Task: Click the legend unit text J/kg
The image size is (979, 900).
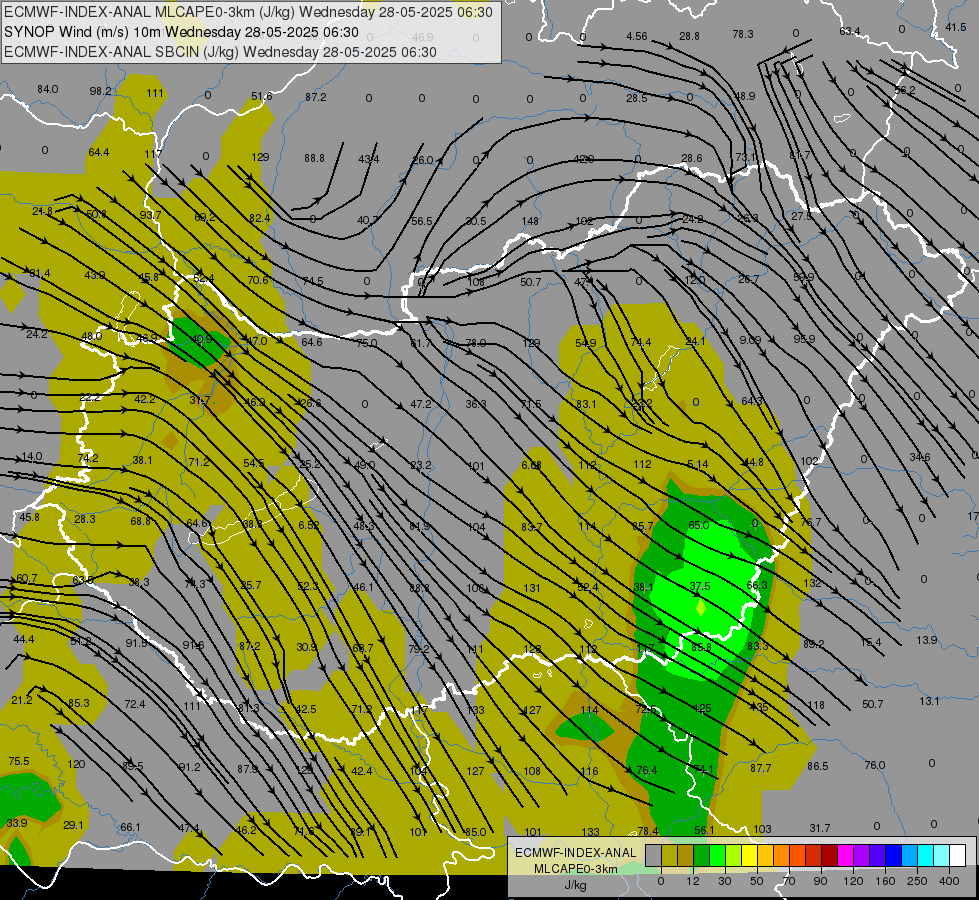Action: click(575, 885)
